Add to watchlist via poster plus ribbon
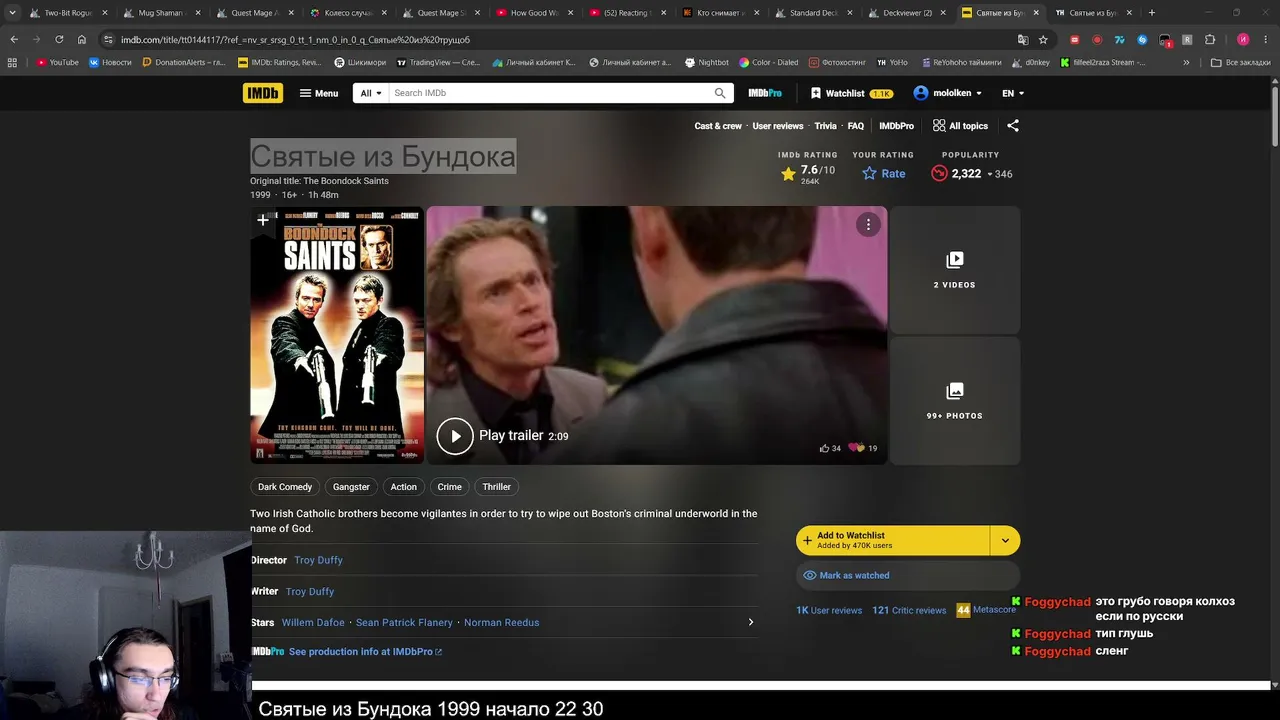The height and width of the screenshot is (720, 1280). [x=263, y=221]
